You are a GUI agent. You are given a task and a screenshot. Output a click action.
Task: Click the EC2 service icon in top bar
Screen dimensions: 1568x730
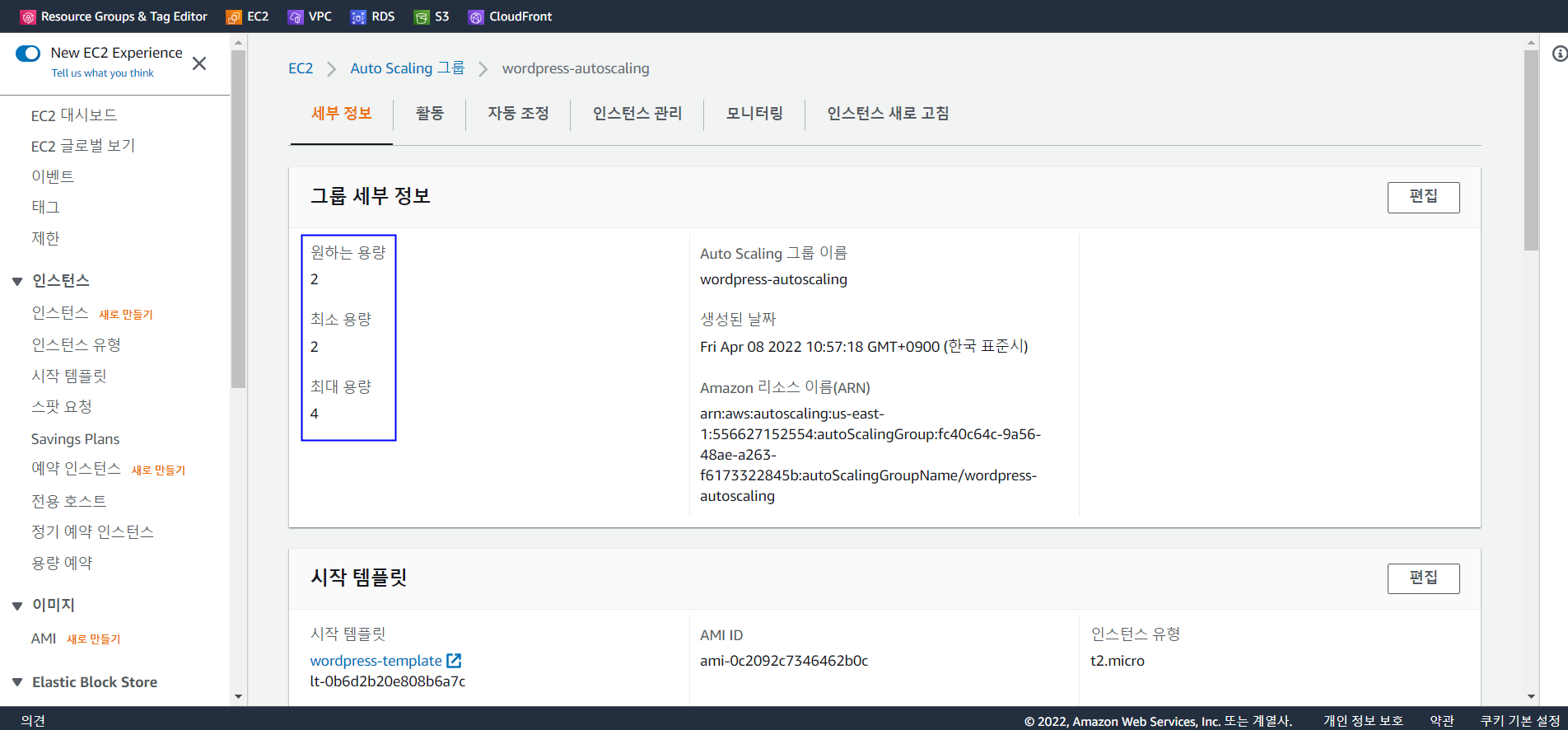(x=234, y=16)
